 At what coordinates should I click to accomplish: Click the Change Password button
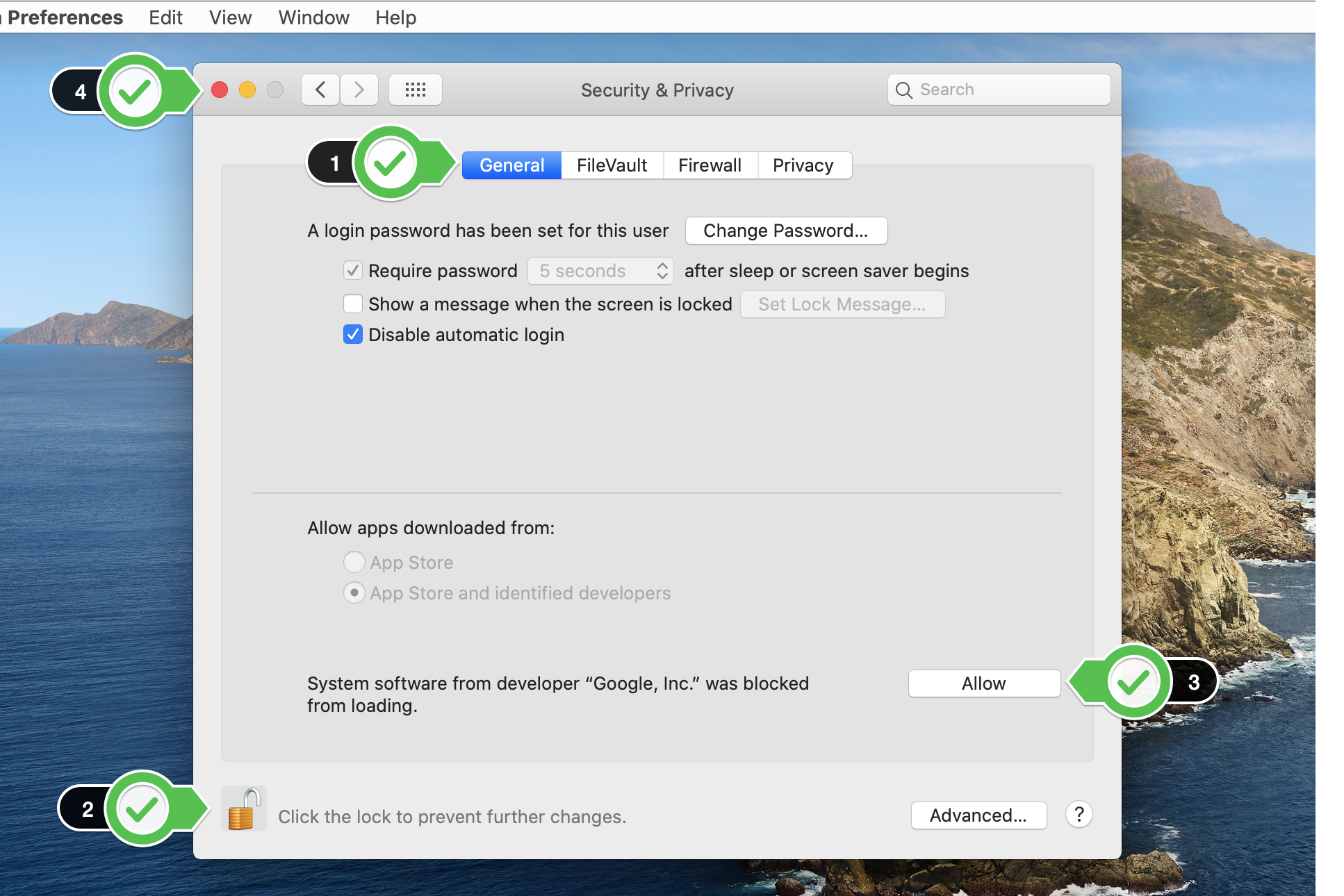[x=785, y=231]
